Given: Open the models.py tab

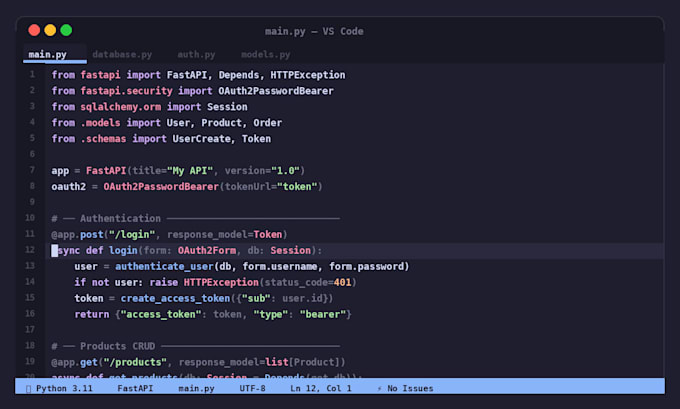Looking at the screenshot, I should (265, 54).
